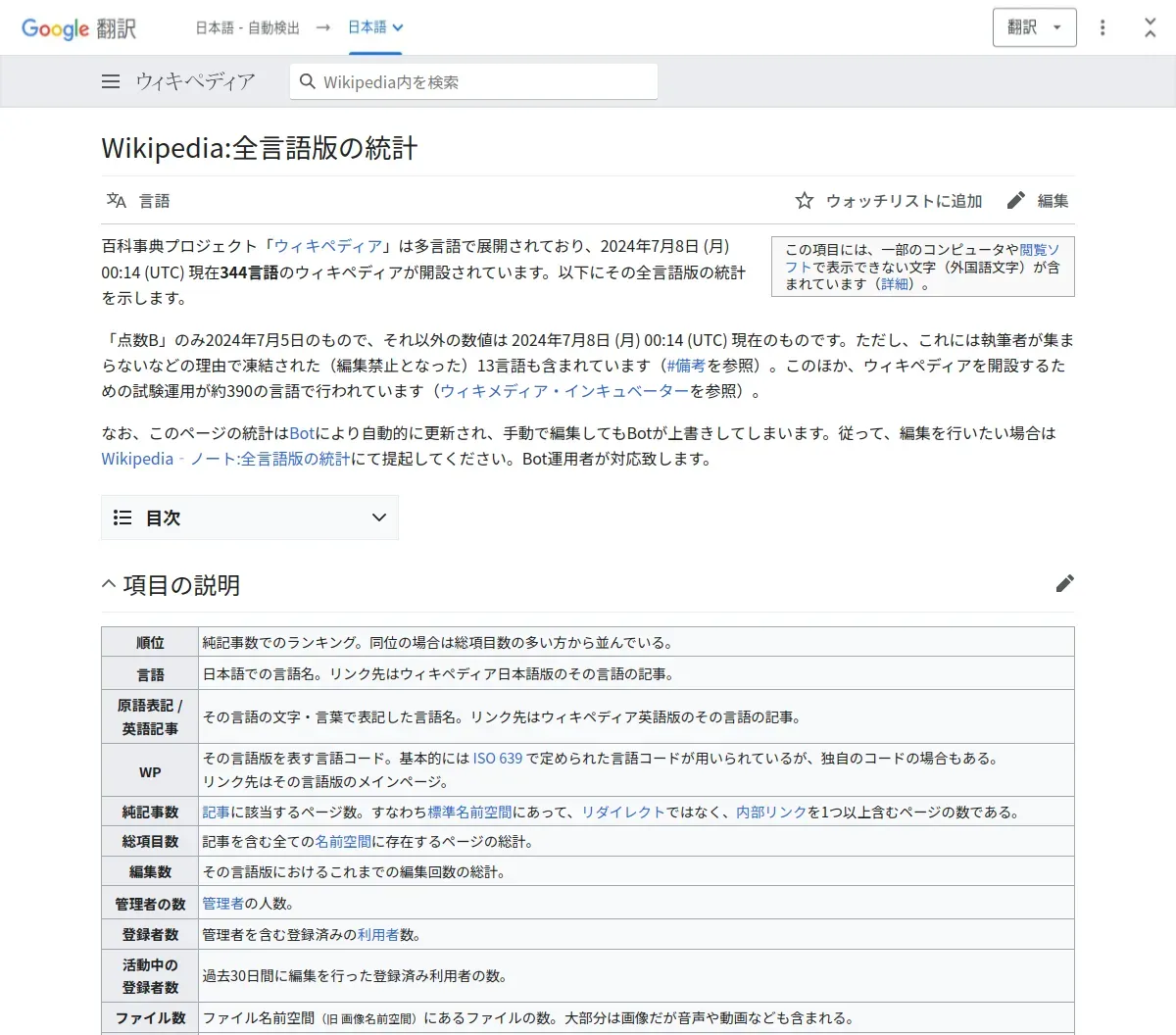The width and height of the screenshot is (1176, 1035).
Task: Select 日本語 - 自動検出 source language
Action: [247, 27]
